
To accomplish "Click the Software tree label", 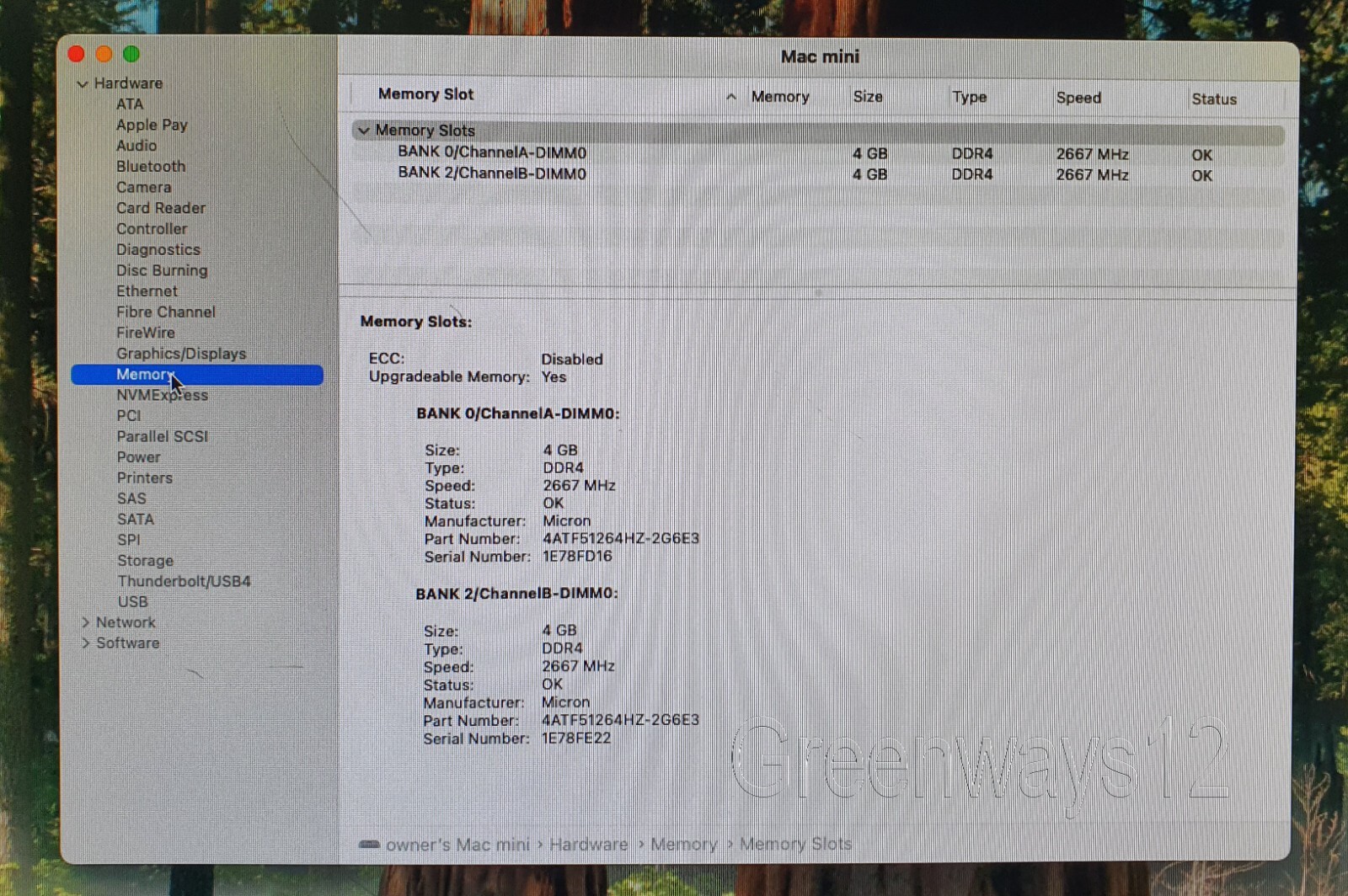I will point(127,643).
